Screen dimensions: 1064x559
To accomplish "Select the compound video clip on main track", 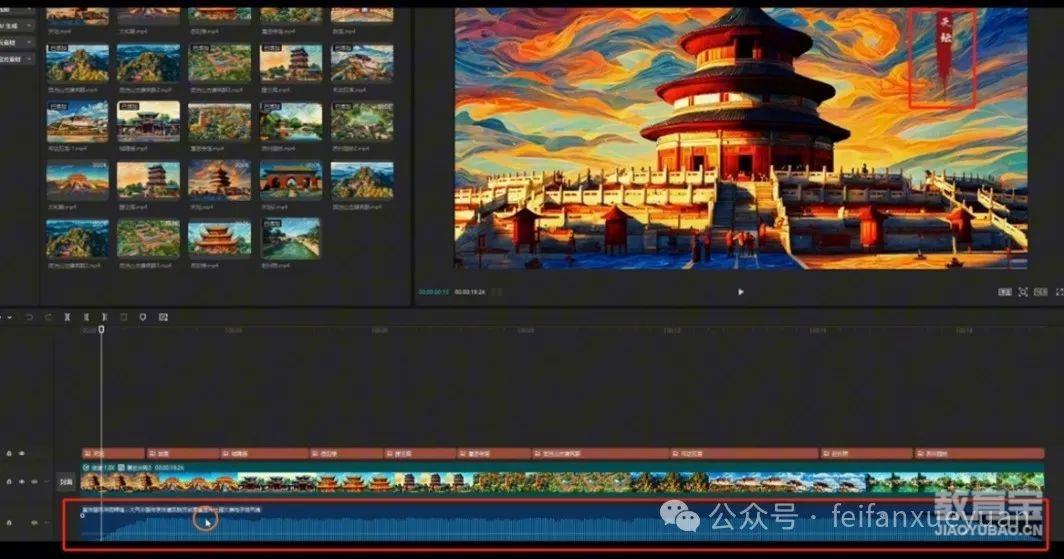I will [562, 478].
